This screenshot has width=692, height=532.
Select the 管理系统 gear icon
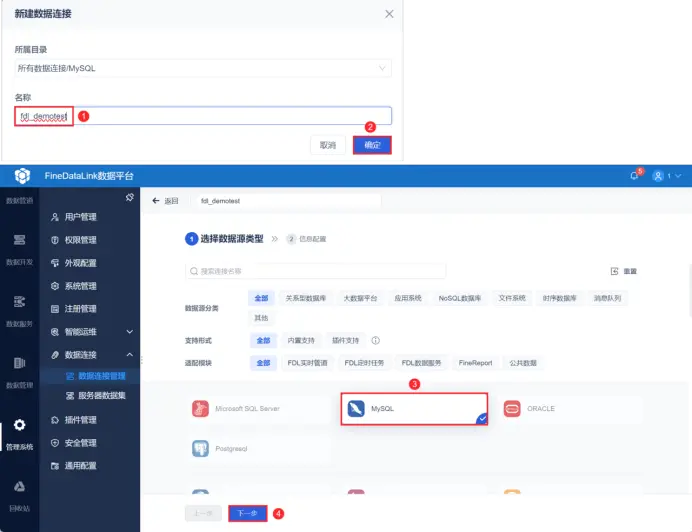[x=19, y=425]
